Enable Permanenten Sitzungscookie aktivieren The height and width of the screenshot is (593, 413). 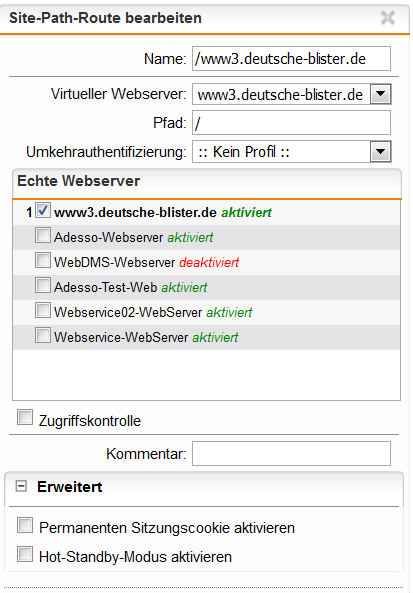[25, 525]
